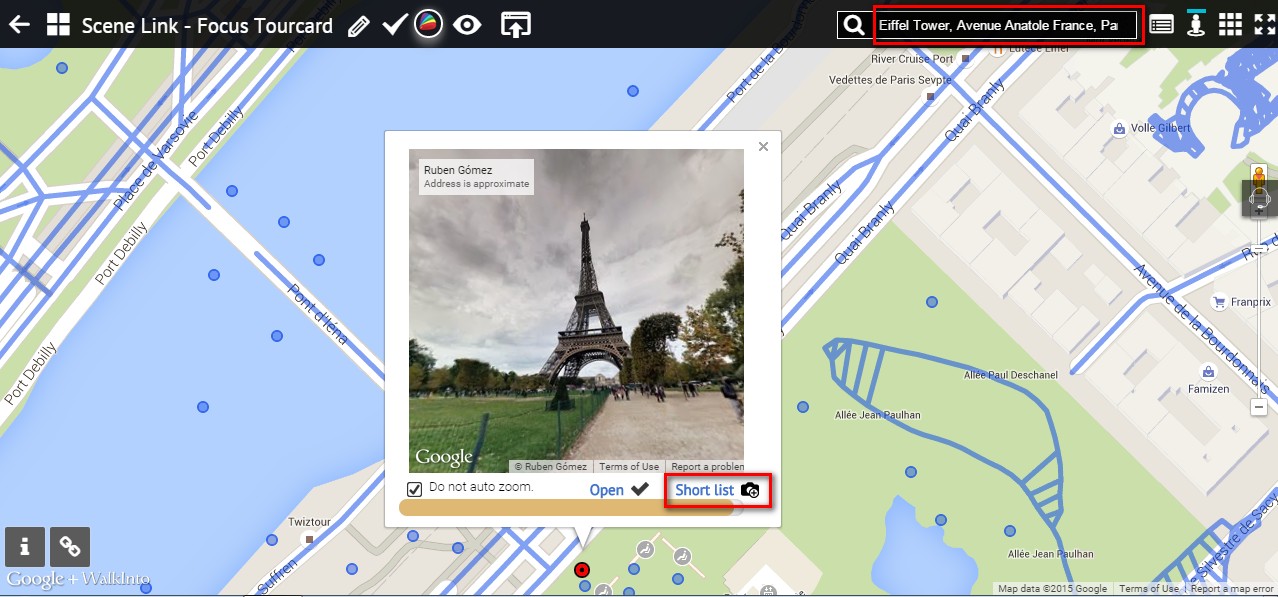Click the 'Allée Paul Deschanel' label
1278x597 pixels.
coord(1010,375)
